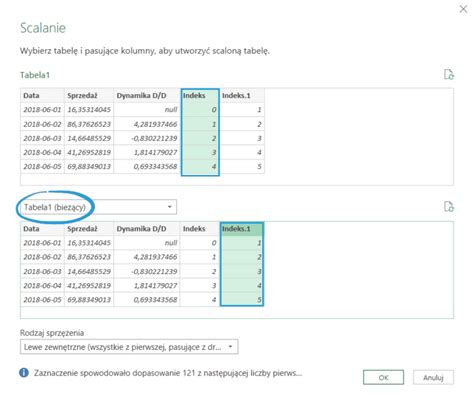Open the Tabela1 (bieżący) table dropdown
The height and width of the screenshot is (404, 474).
pos(99,207)
